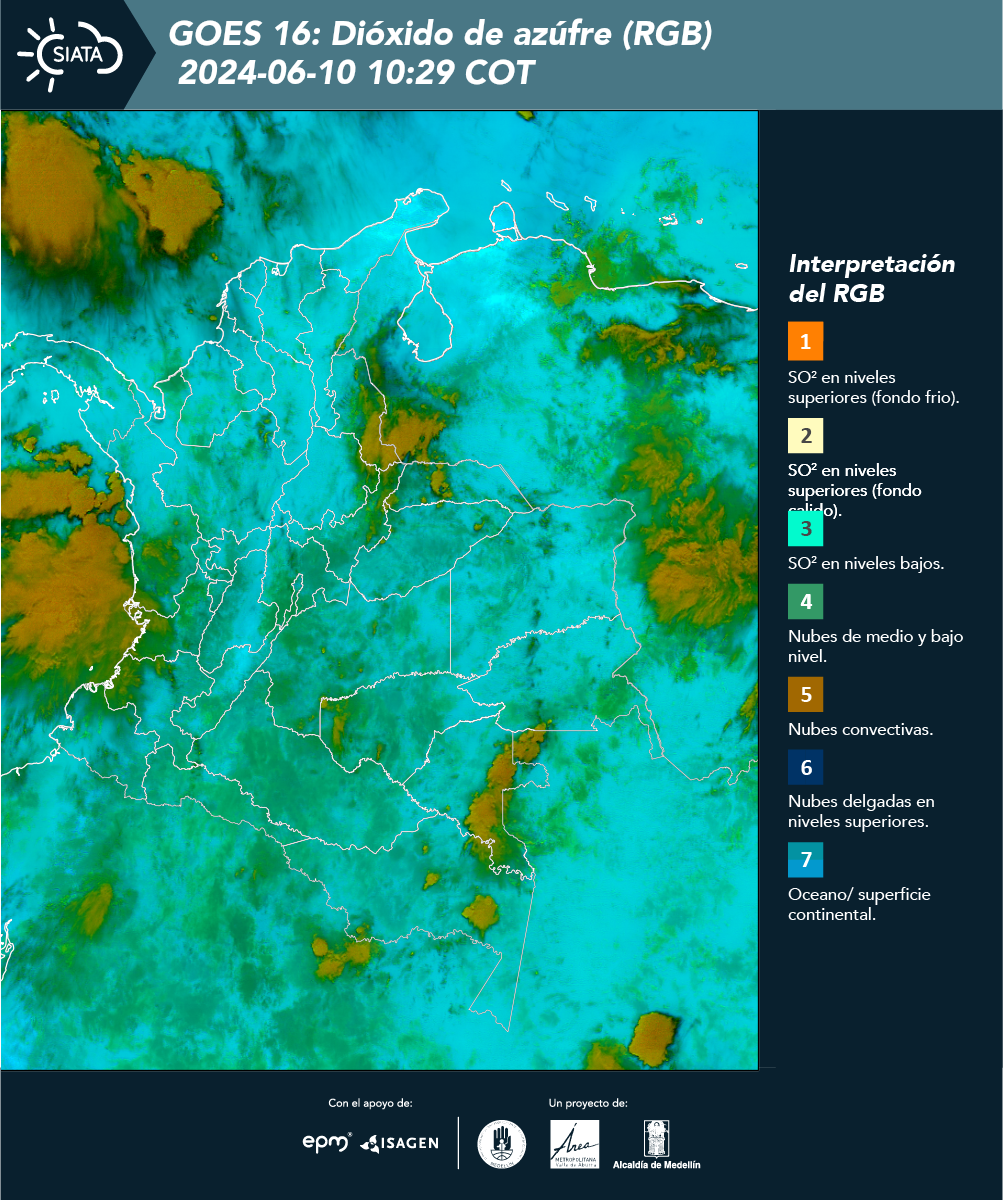Screen dimensions: 1003x1200
Task: Select the turquoise legend swatch numbered 3
Action: tap(805, 528)
